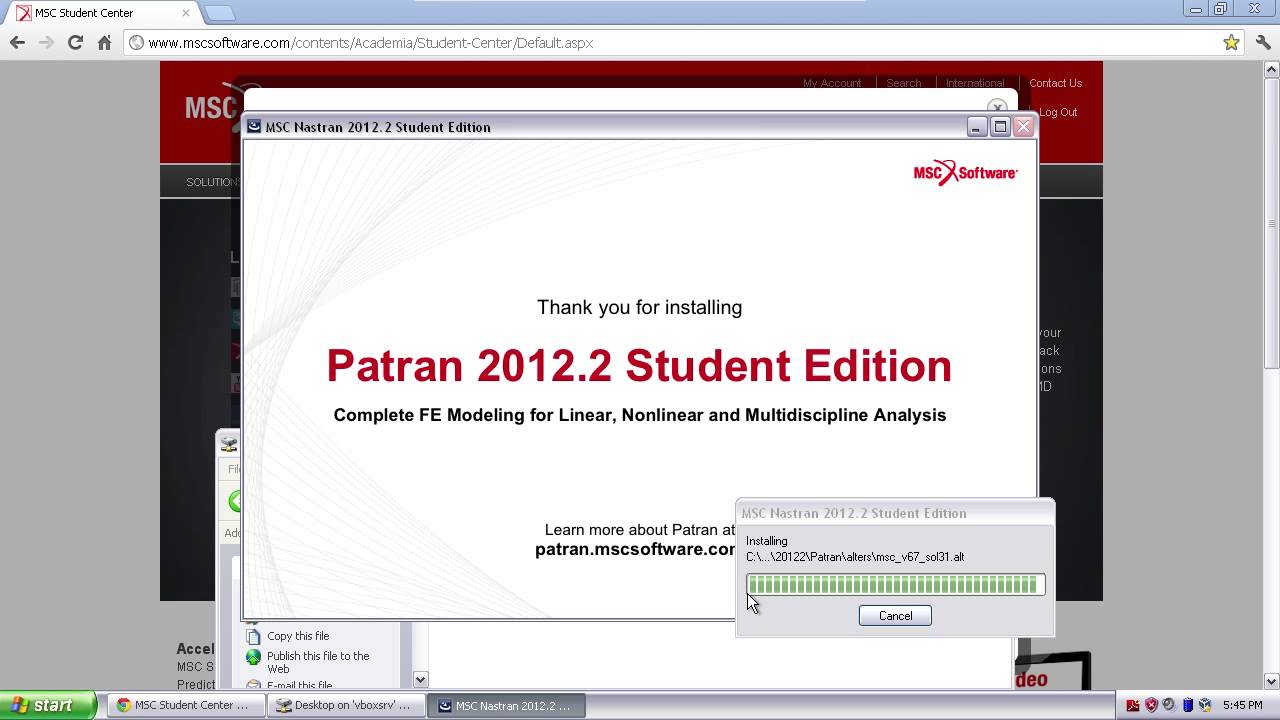Click the Patran 2012.2 Student Edition heading

639,366
